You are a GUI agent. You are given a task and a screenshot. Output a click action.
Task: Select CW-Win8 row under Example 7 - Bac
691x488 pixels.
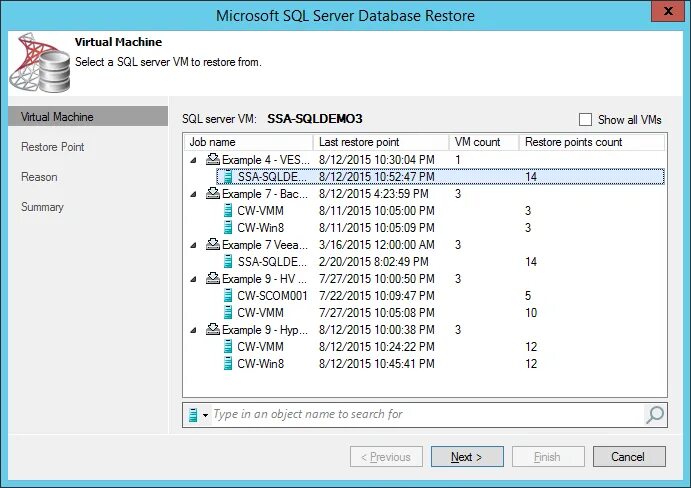click(440, 227)
